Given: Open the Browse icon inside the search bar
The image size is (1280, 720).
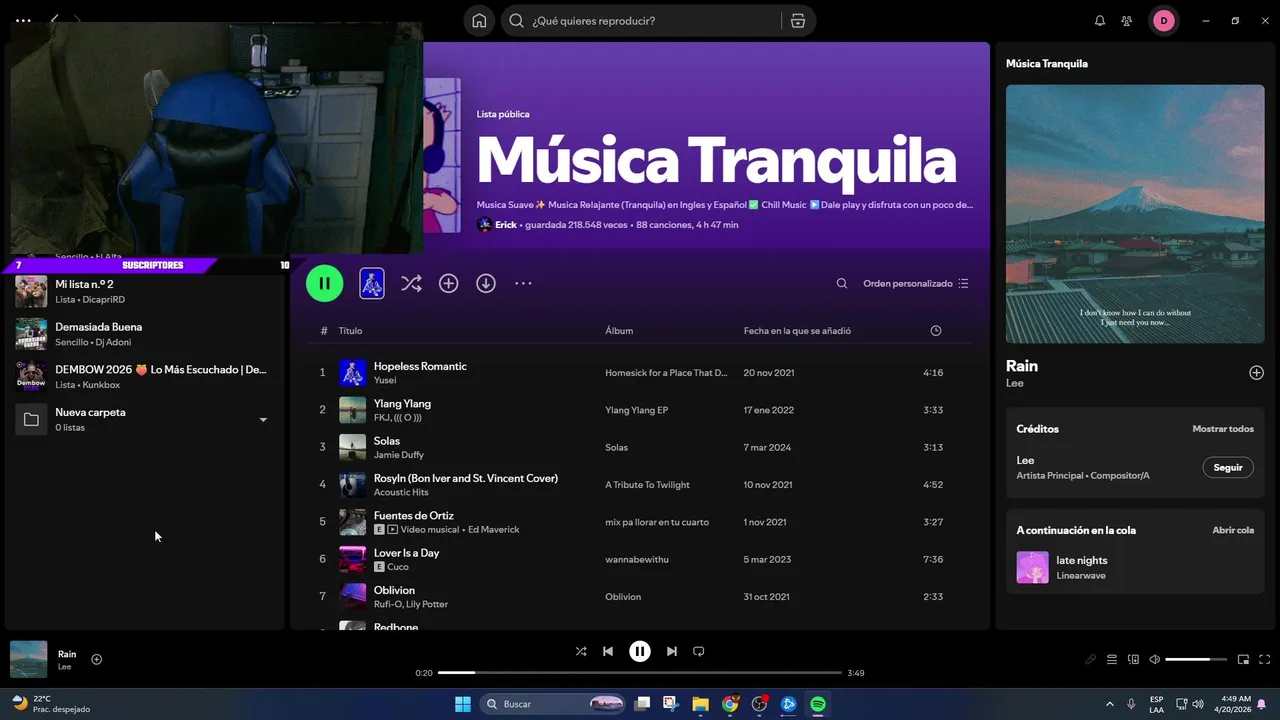Looking at the screenshot, I should click(x=797, y=21).
